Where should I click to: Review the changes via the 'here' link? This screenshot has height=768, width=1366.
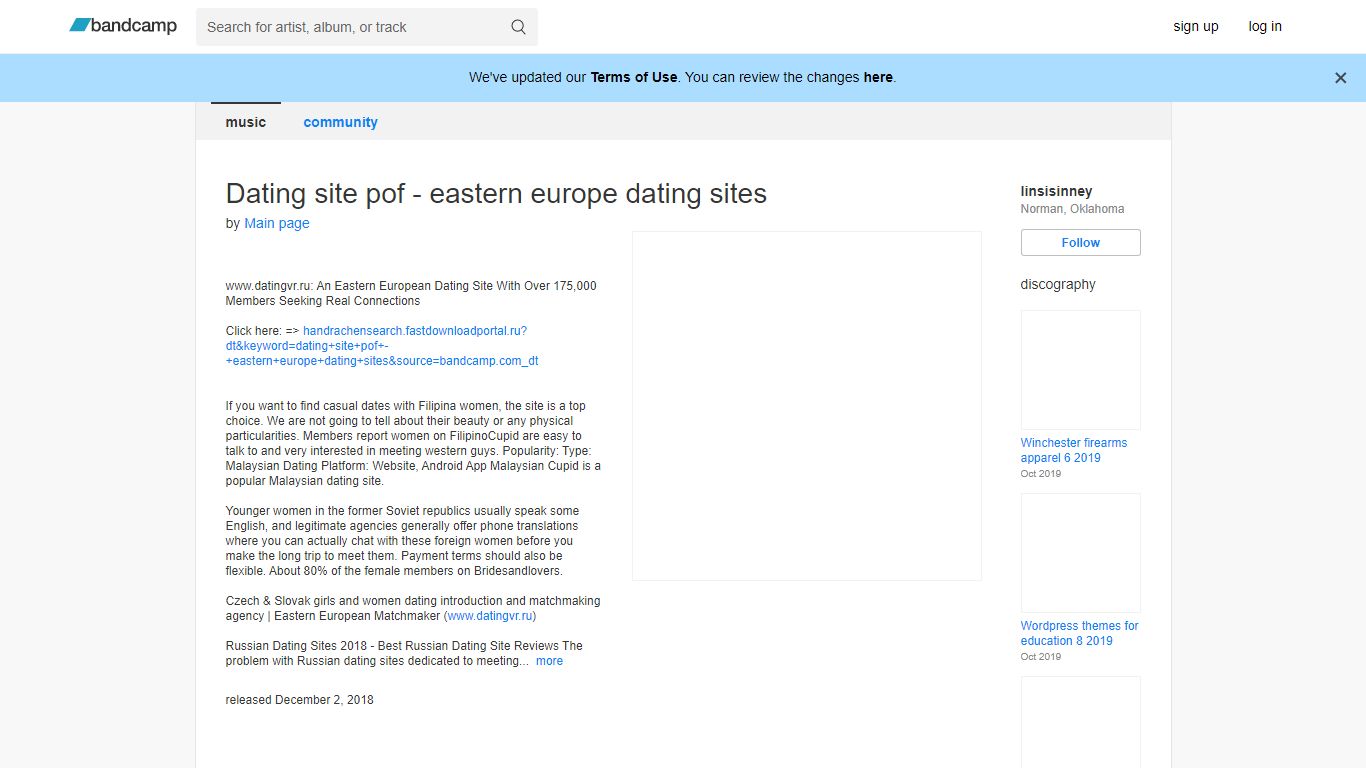tap(878, 77)
